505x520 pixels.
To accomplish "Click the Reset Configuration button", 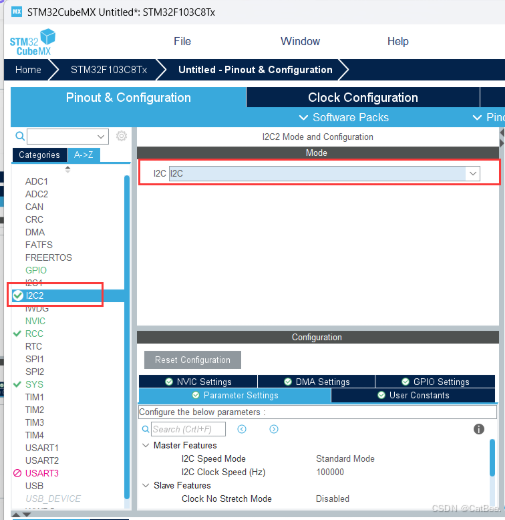I will point(192,360).
